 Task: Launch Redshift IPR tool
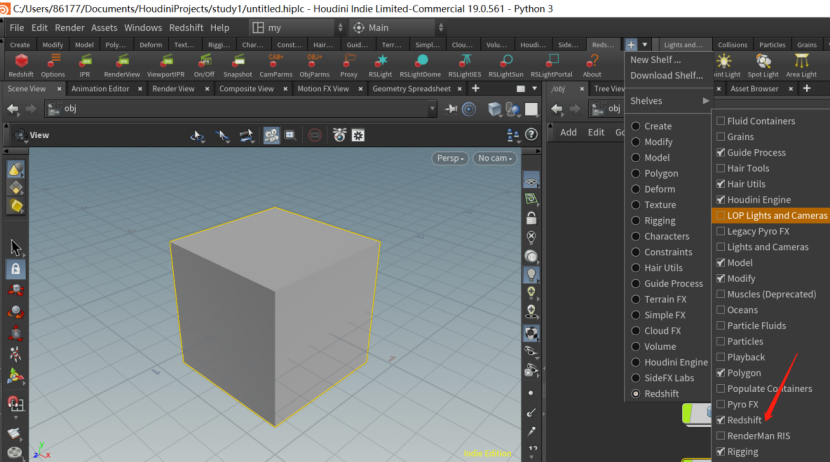point(85,65)
